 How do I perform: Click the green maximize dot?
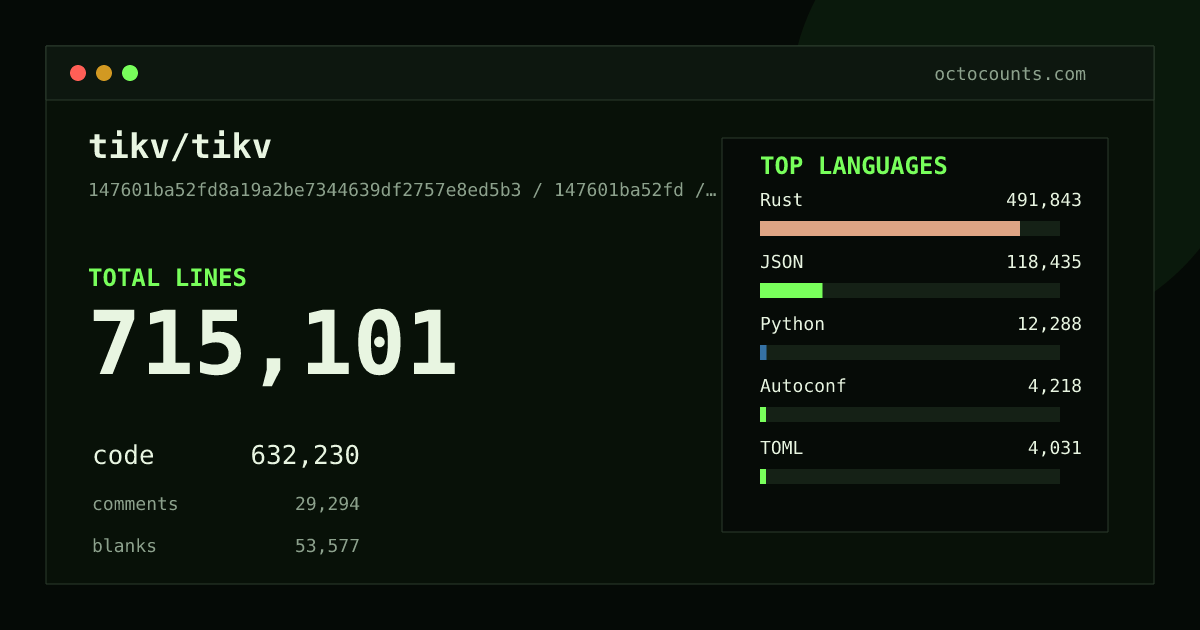[x=130, y=73]
